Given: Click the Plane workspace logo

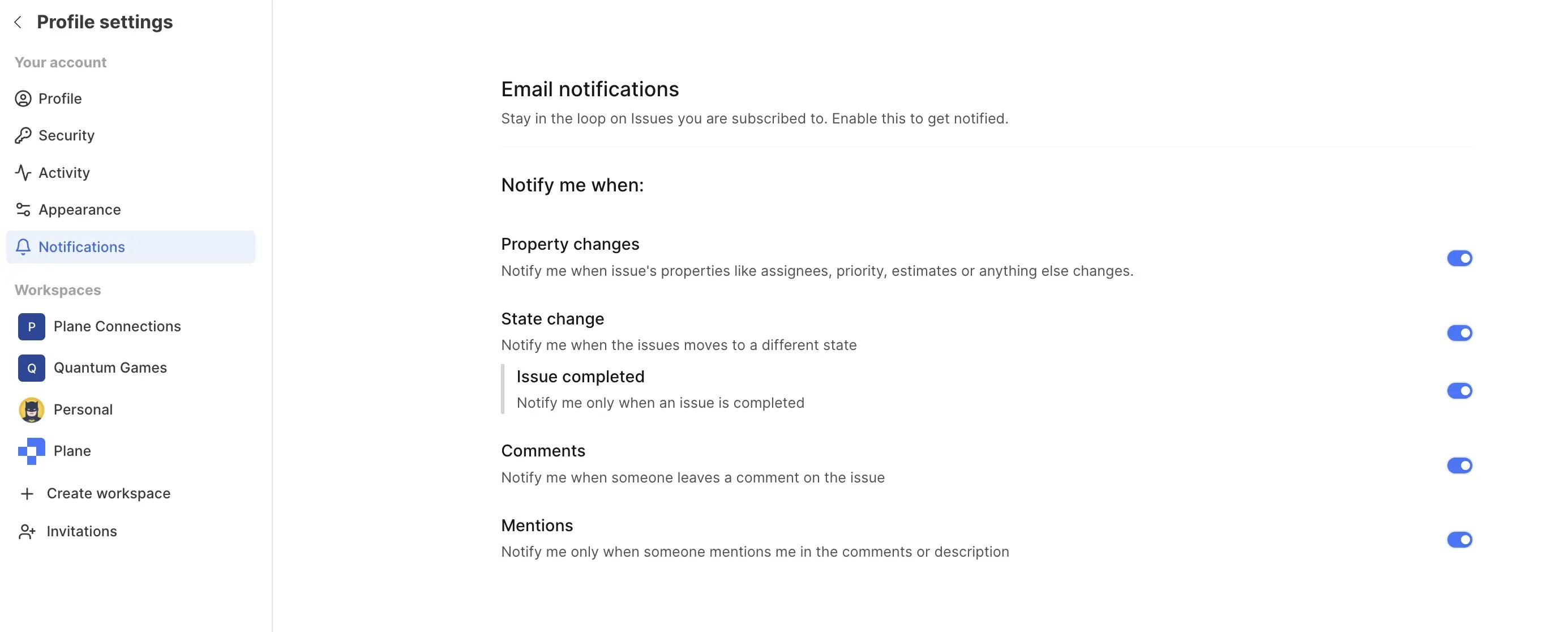Looking at the screenshot, I should [x=31, y=451].
